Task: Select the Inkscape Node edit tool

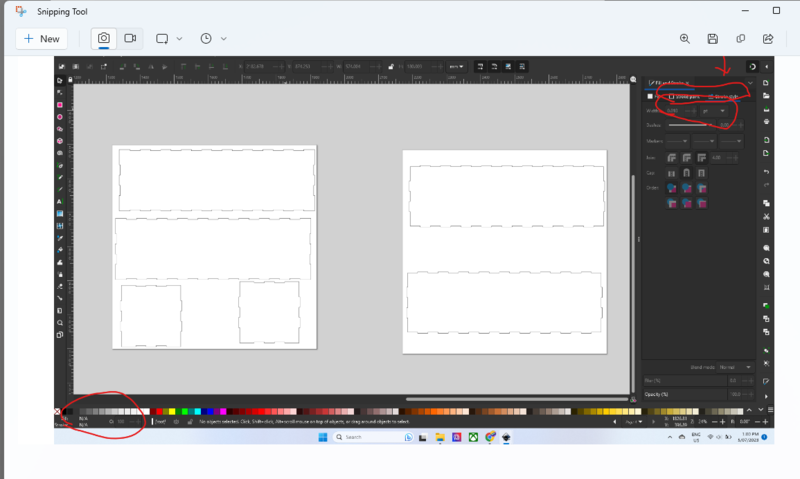Action: pyautogui.click(x=60, y=92)
